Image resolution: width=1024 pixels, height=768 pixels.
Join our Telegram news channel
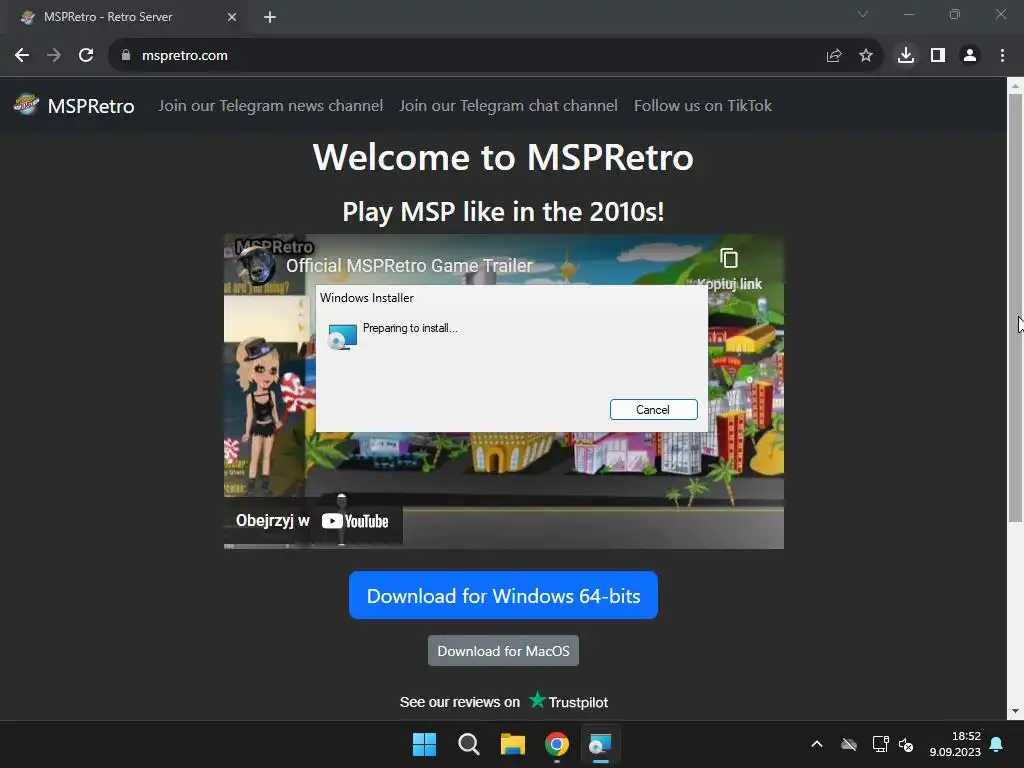(x=270, y=106)
